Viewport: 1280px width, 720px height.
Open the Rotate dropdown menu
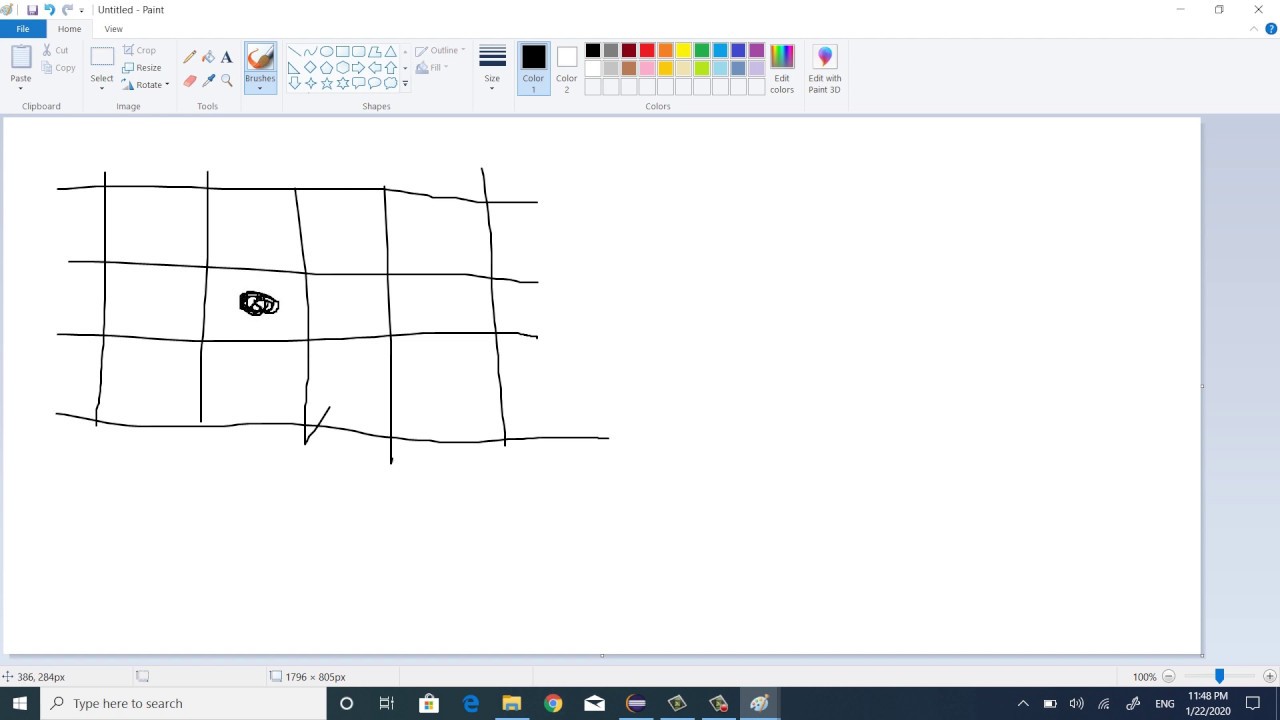(146, 85)
